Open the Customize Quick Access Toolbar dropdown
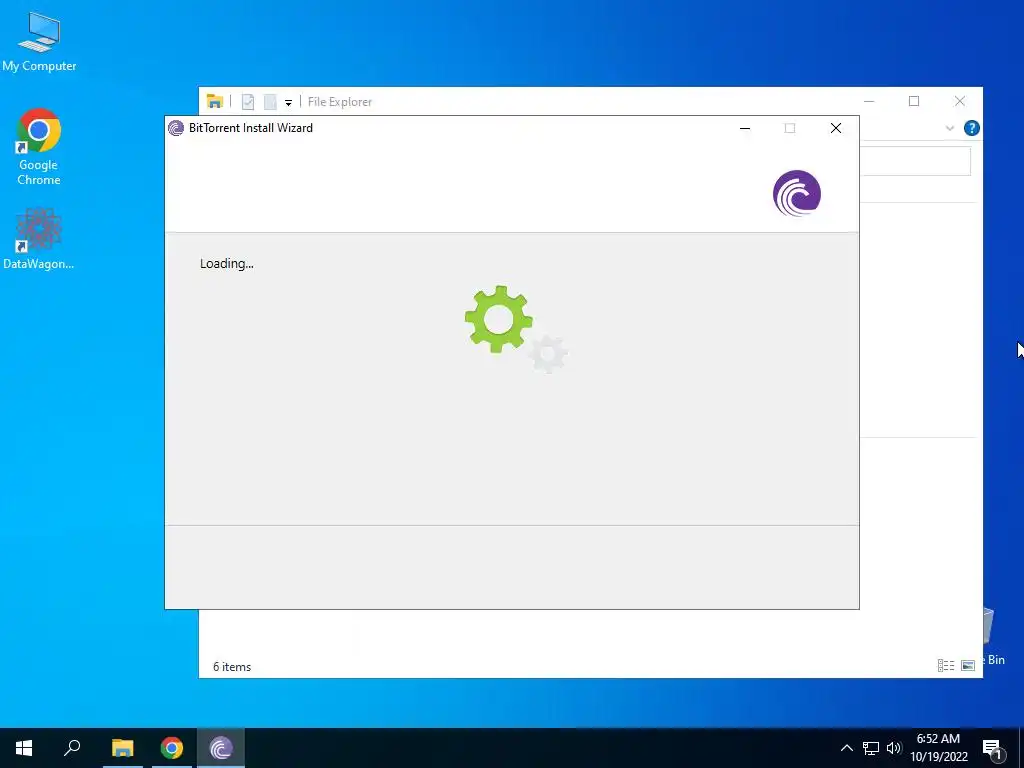The image size is (1024, 768). pos(288,103)
